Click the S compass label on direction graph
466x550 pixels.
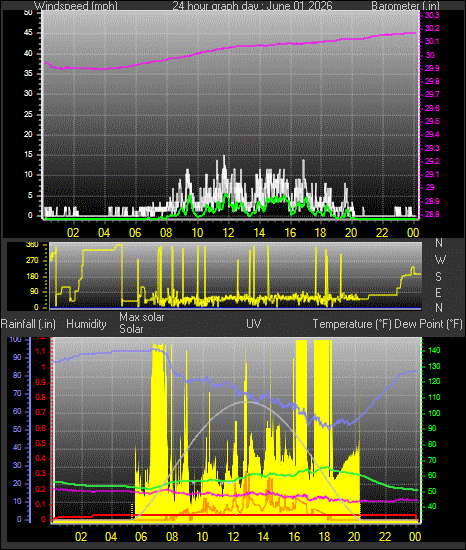438,277
